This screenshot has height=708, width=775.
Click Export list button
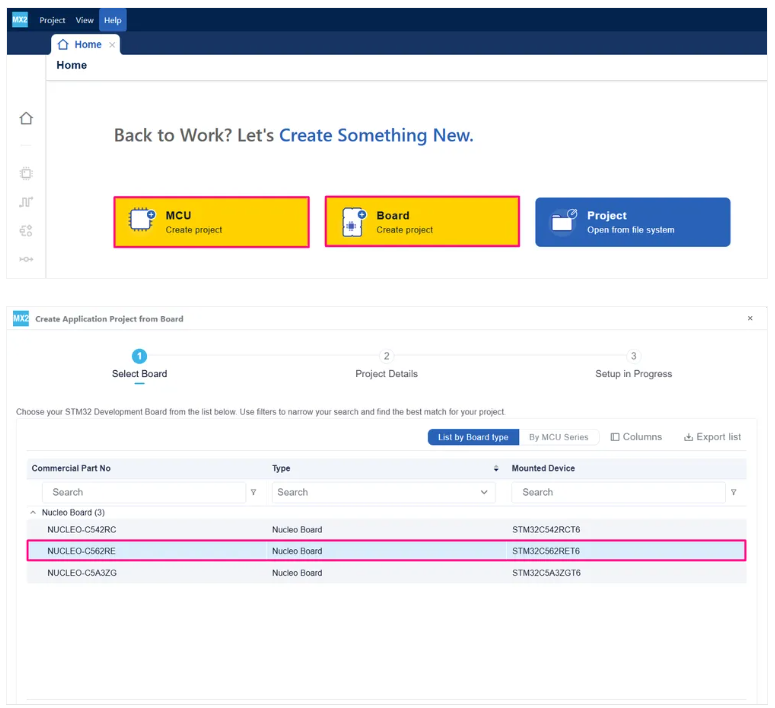point(712,437)
